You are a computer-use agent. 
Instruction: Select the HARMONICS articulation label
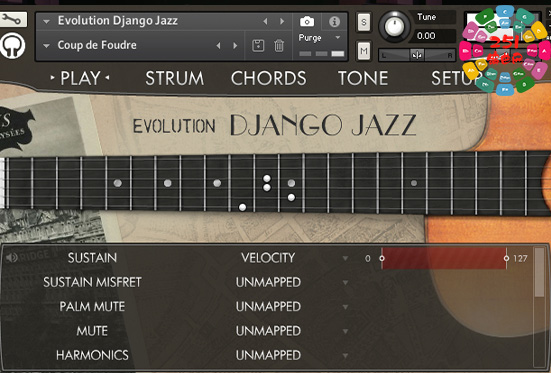click(x=92, y=355)
